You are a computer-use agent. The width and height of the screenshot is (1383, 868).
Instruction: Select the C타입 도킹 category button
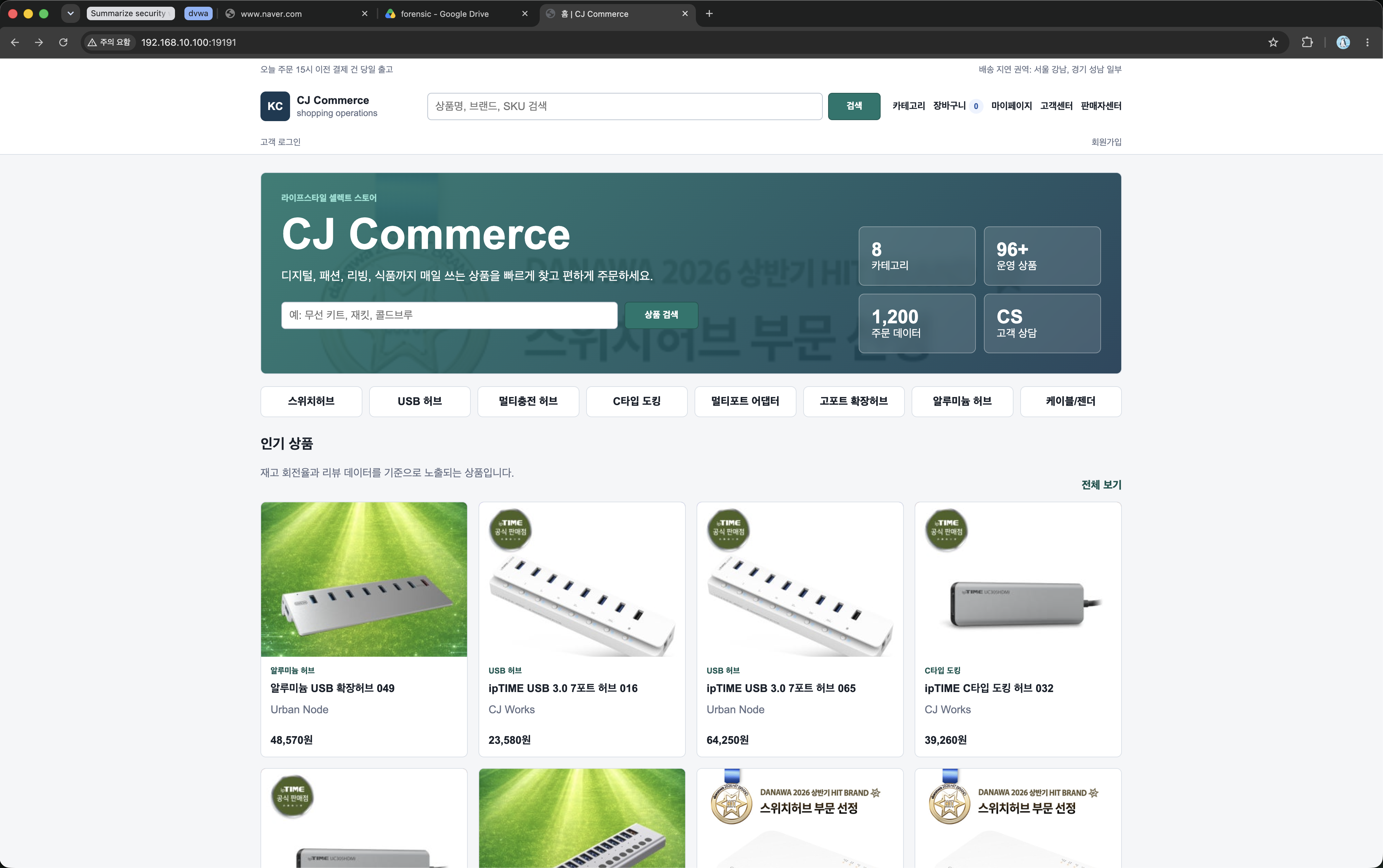637,401
